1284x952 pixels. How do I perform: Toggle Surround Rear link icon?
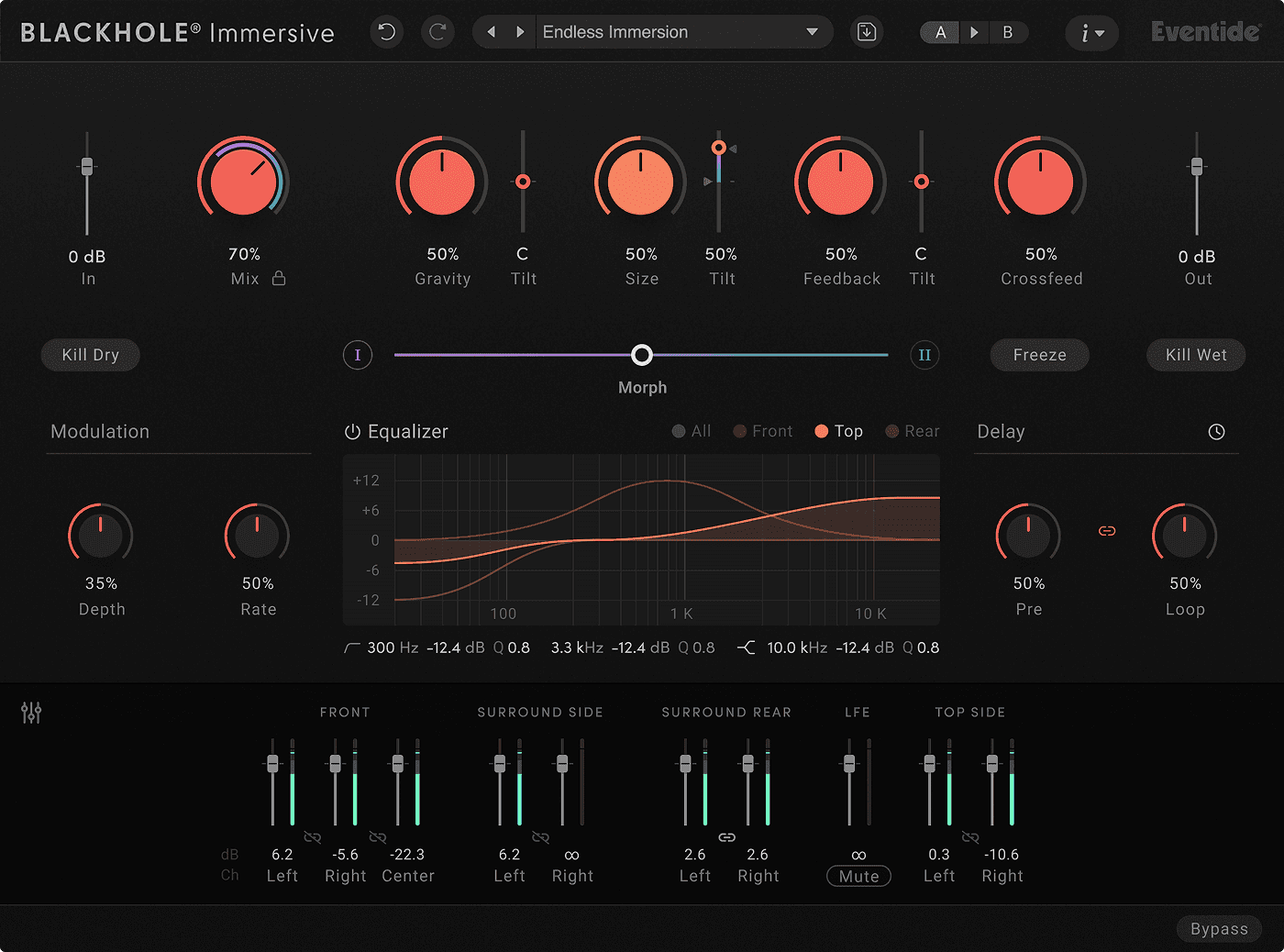[x=726, y=837]
